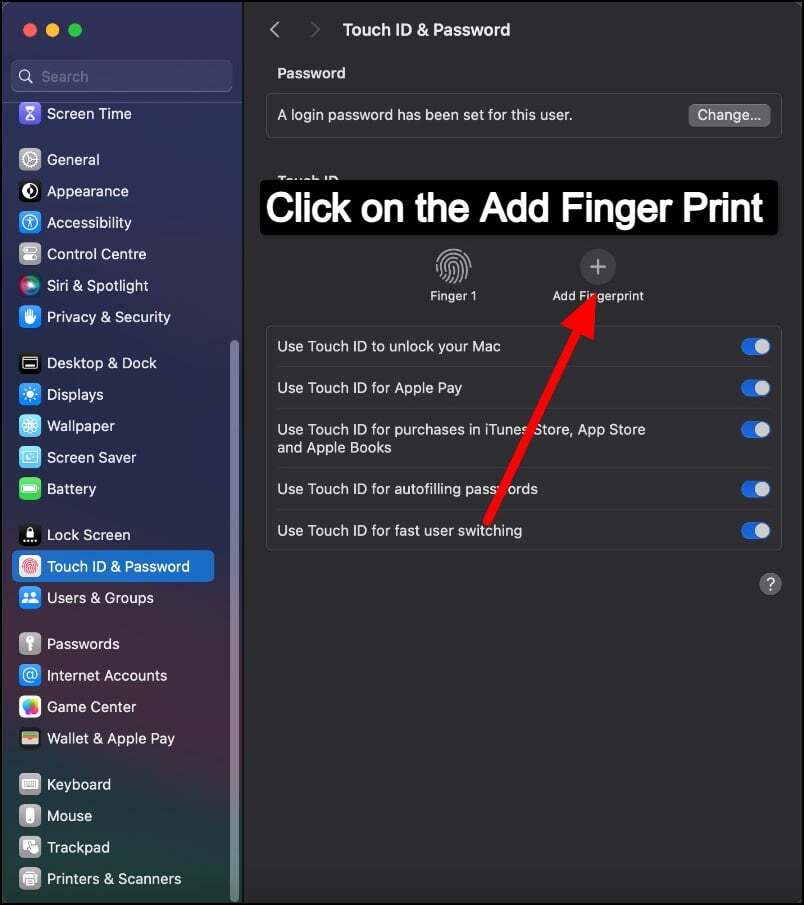Select Siri & Spotlight label in sidebar
804x905 pixels.
(98, 286)
